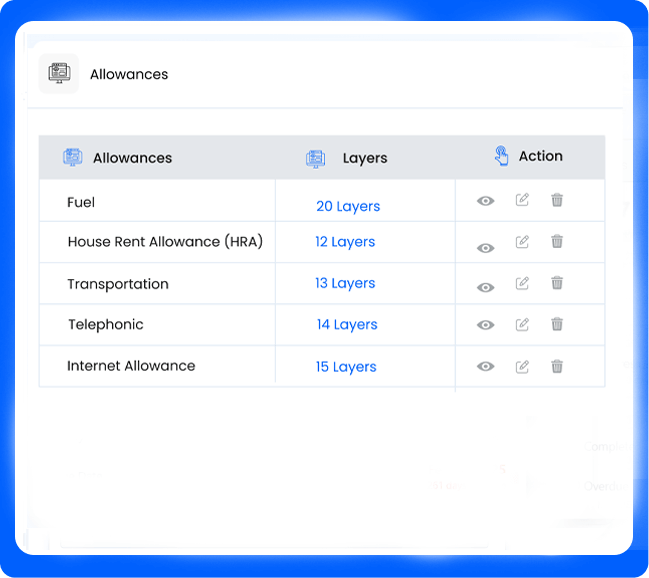Click the Layers column header
The height and width of the screenshot is (578, 649).
(364, 158)
